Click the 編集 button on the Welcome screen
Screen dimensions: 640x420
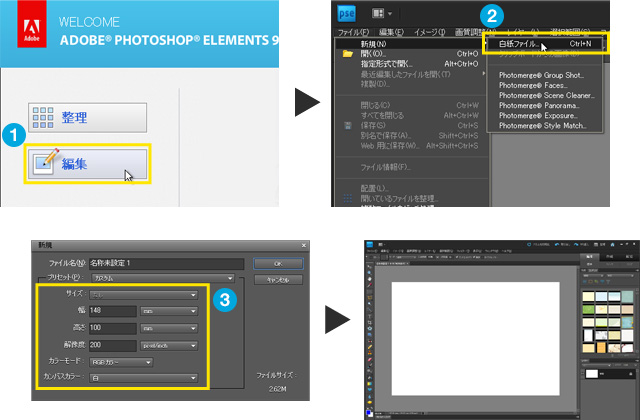(x=87, y=164)
